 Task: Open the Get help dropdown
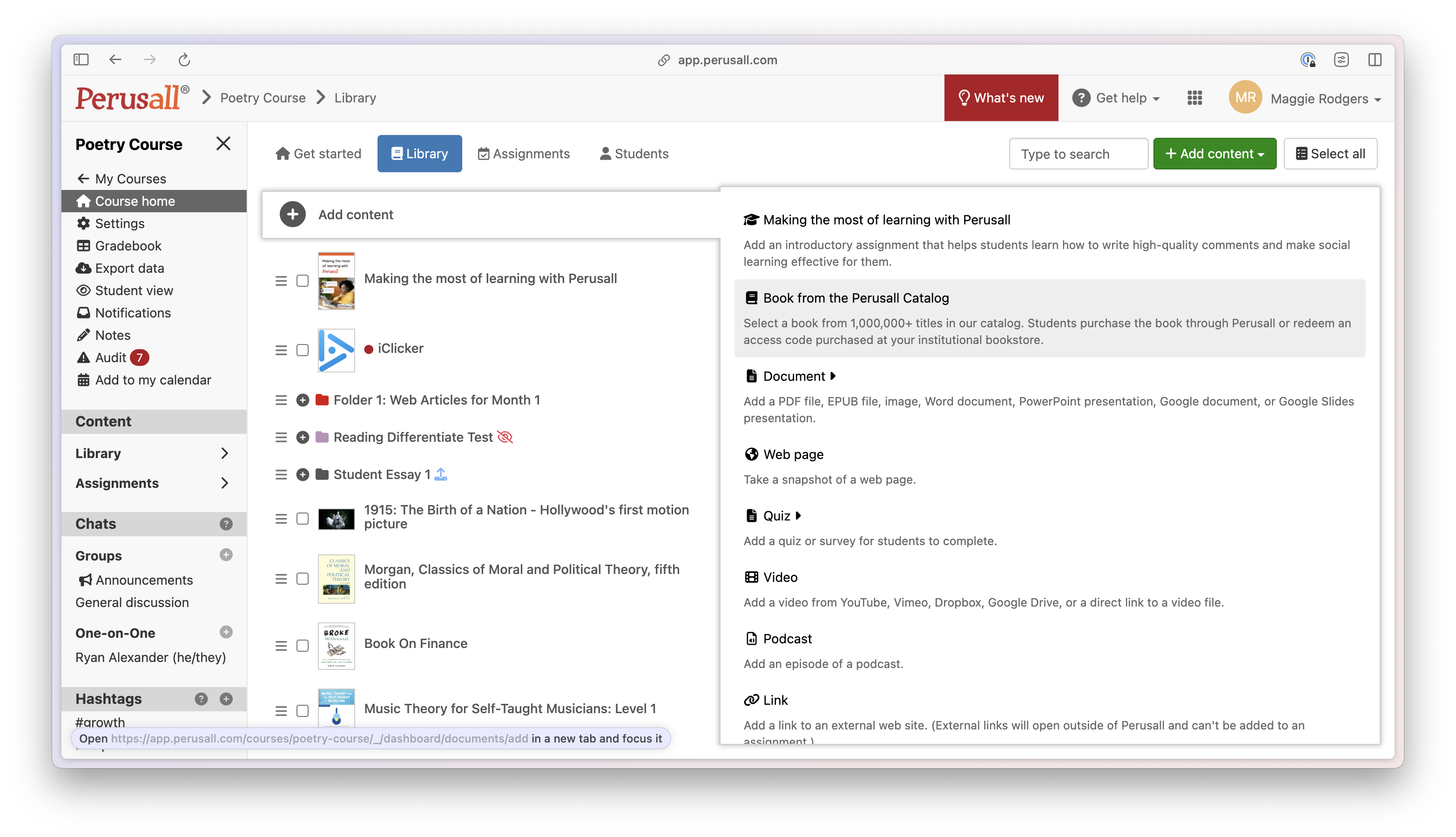click(x=1116, y=98)
